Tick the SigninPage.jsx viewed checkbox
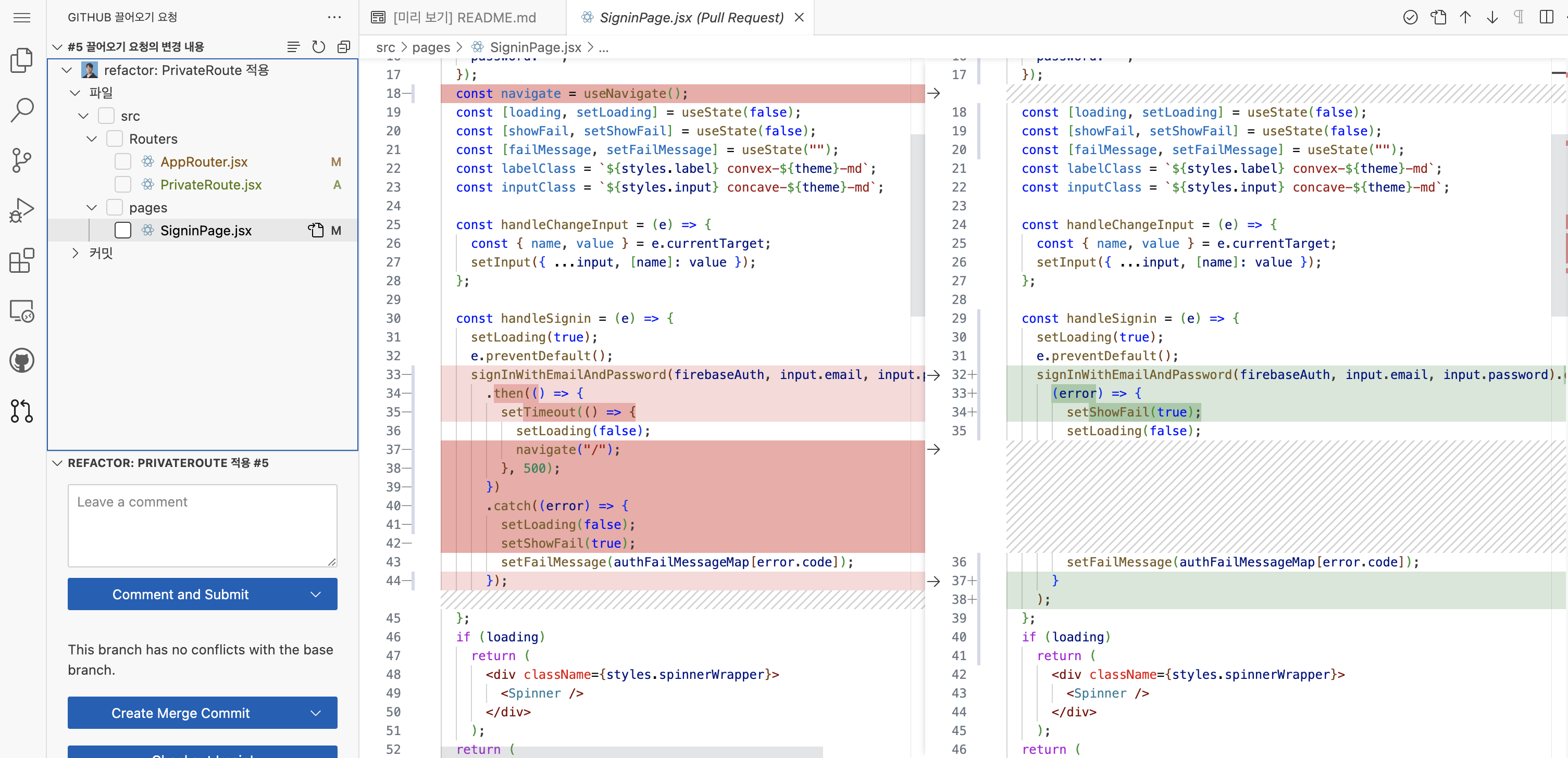The width and height of the screenshot is (1568, 758). coord(123,231)
